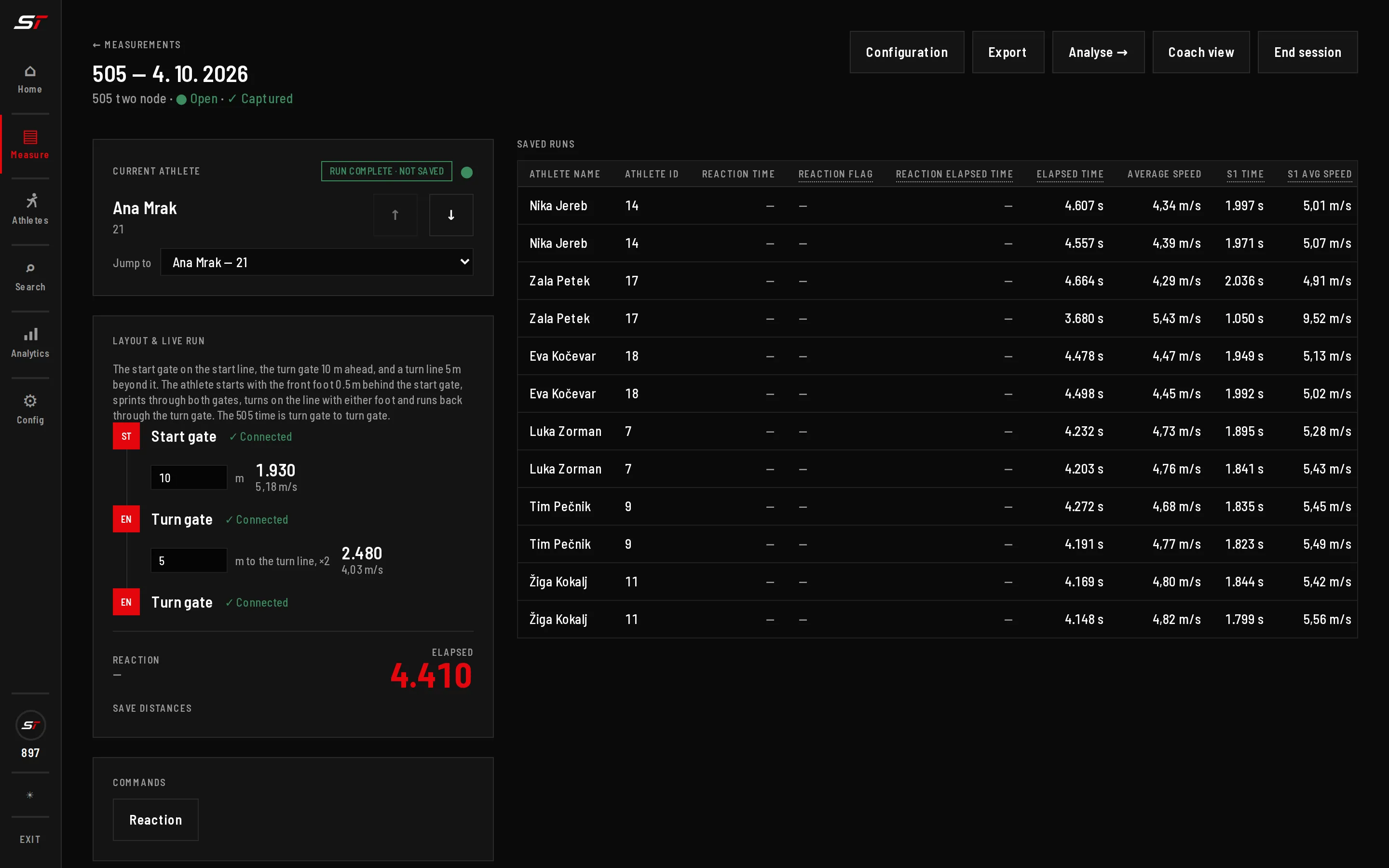Viewport: 1389px width, 868px height.
Task: Open the Jump to athlete dropdown
Action: click(x=317, y=262)
